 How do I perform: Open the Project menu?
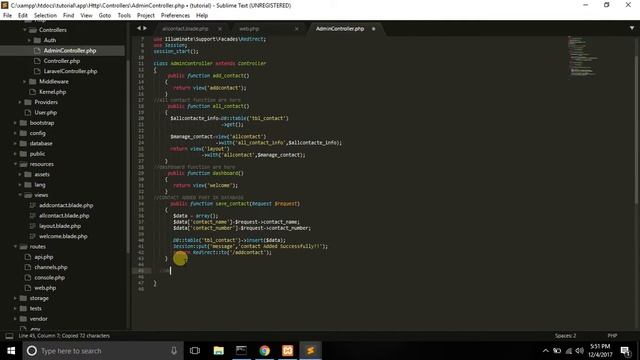click(146, 16)
